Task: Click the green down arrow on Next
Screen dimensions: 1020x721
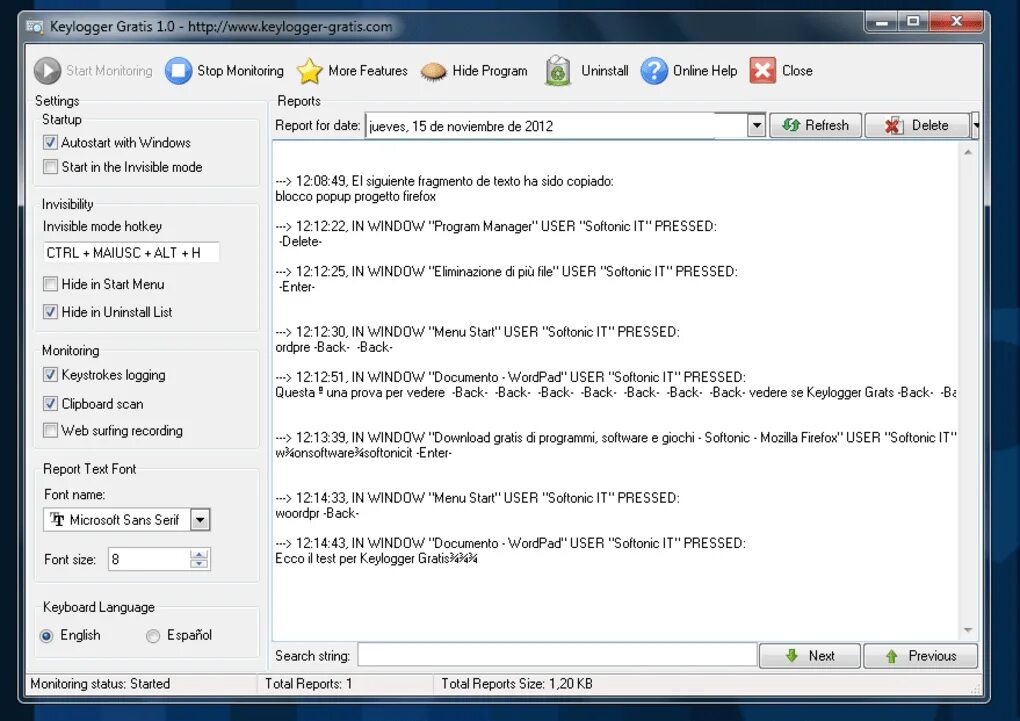Action: (791, 655)
